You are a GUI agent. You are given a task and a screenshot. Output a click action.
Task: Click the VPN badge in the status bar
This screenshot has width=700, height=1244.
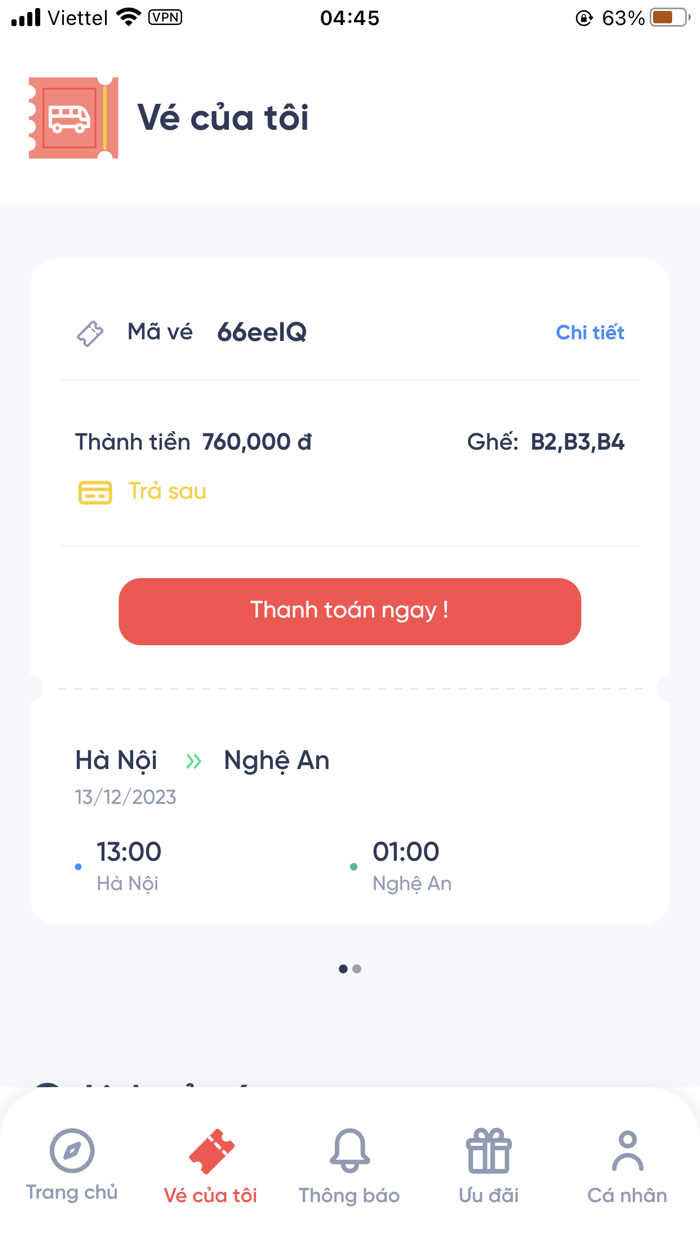click(166, 16)
